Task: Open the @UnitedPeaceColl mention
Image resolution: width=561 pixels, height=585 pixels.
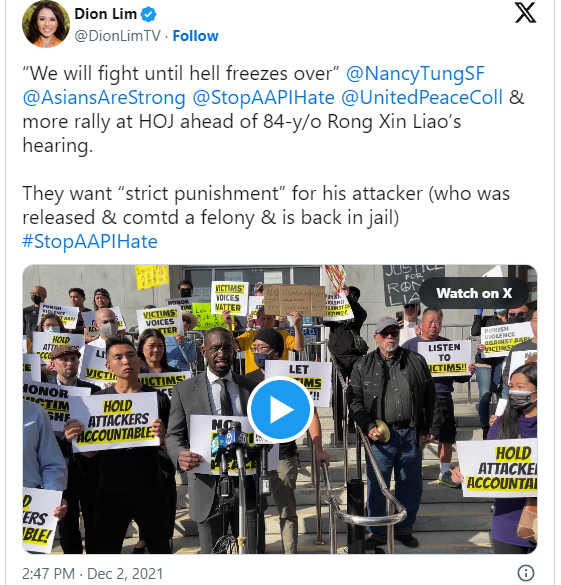Action: (x=422, y=97)
